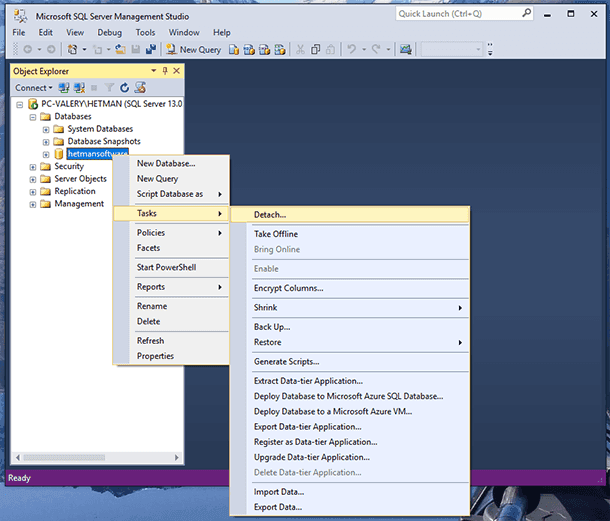The width and height of the screenshot is (610, 521).
Task: Click in the Quick Launch search field
Action: (459, 14)
